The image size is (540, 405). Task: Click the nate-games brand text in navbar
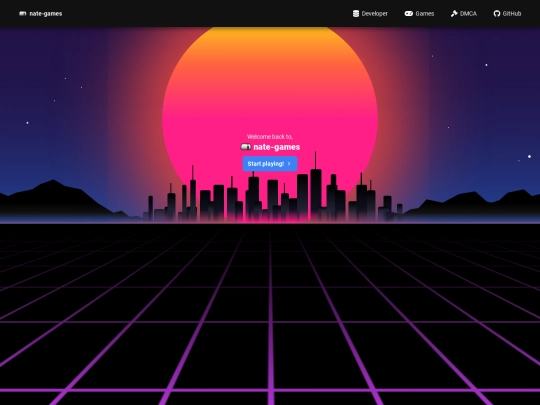click(x=46, y=13)
